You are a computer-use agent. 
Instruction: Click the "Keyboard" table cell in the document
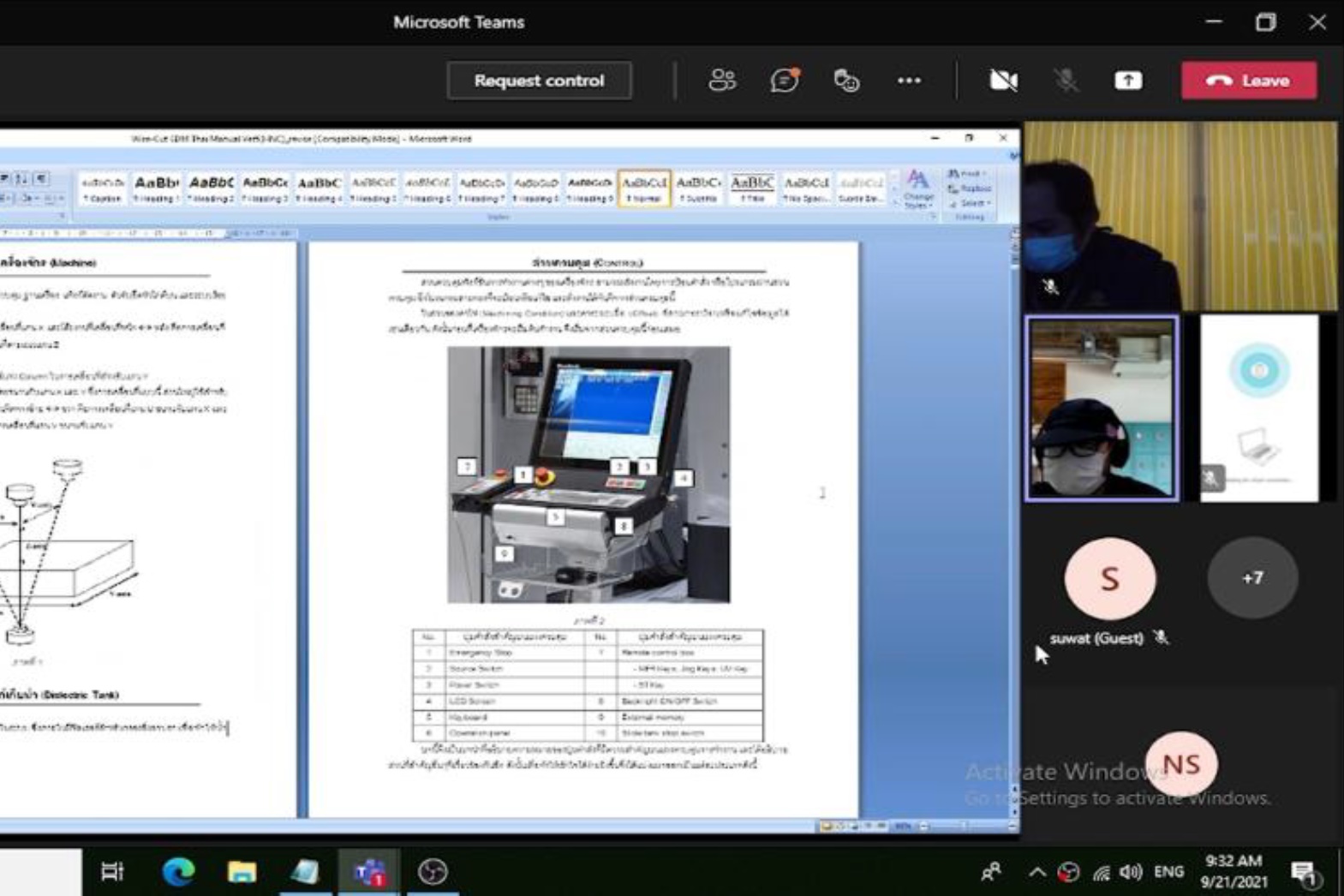[x=515, y=717]
